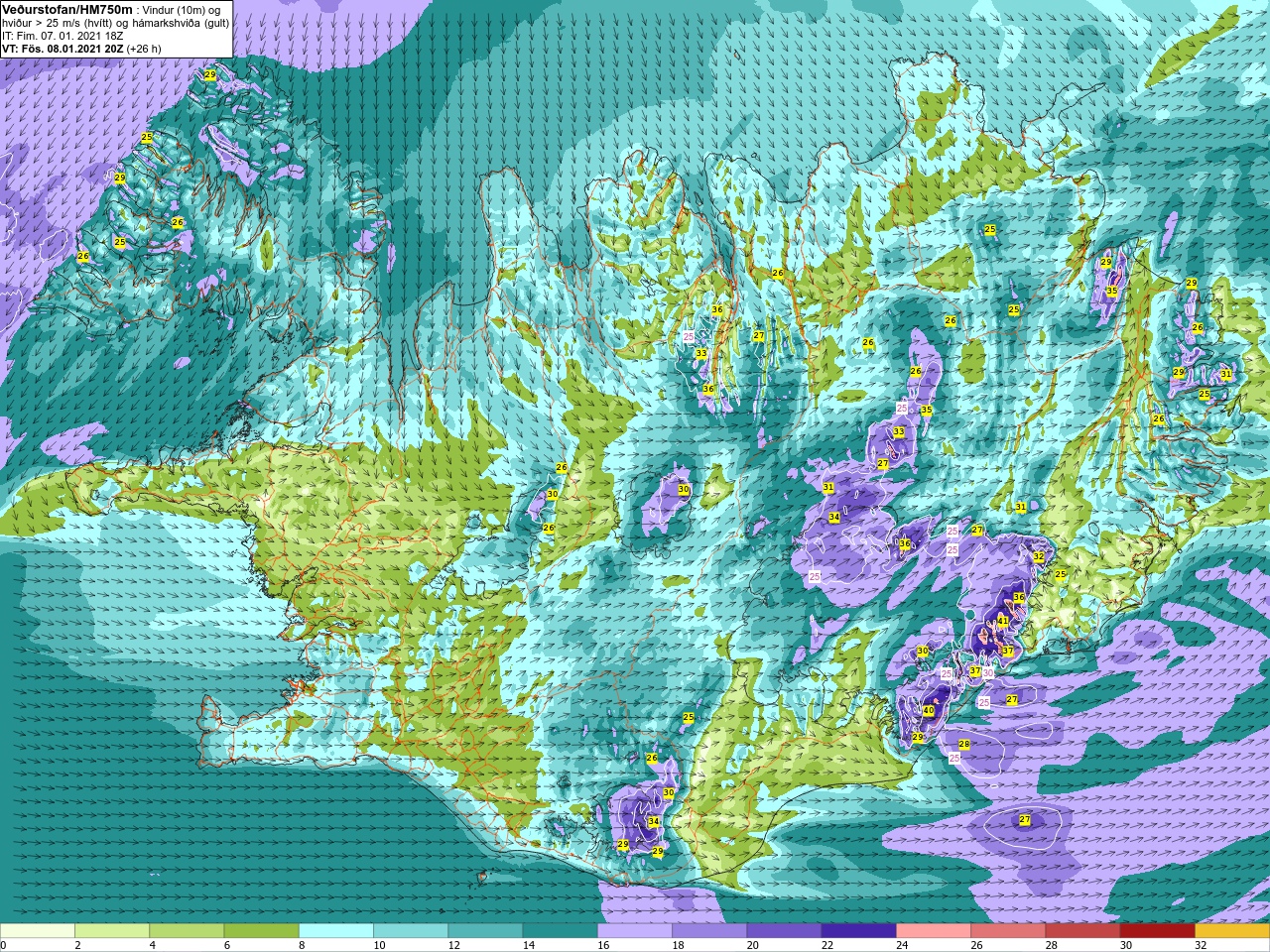Click the 10–12 m/s light teal legend swatch
1270x952 pixels.
point(411,931)
